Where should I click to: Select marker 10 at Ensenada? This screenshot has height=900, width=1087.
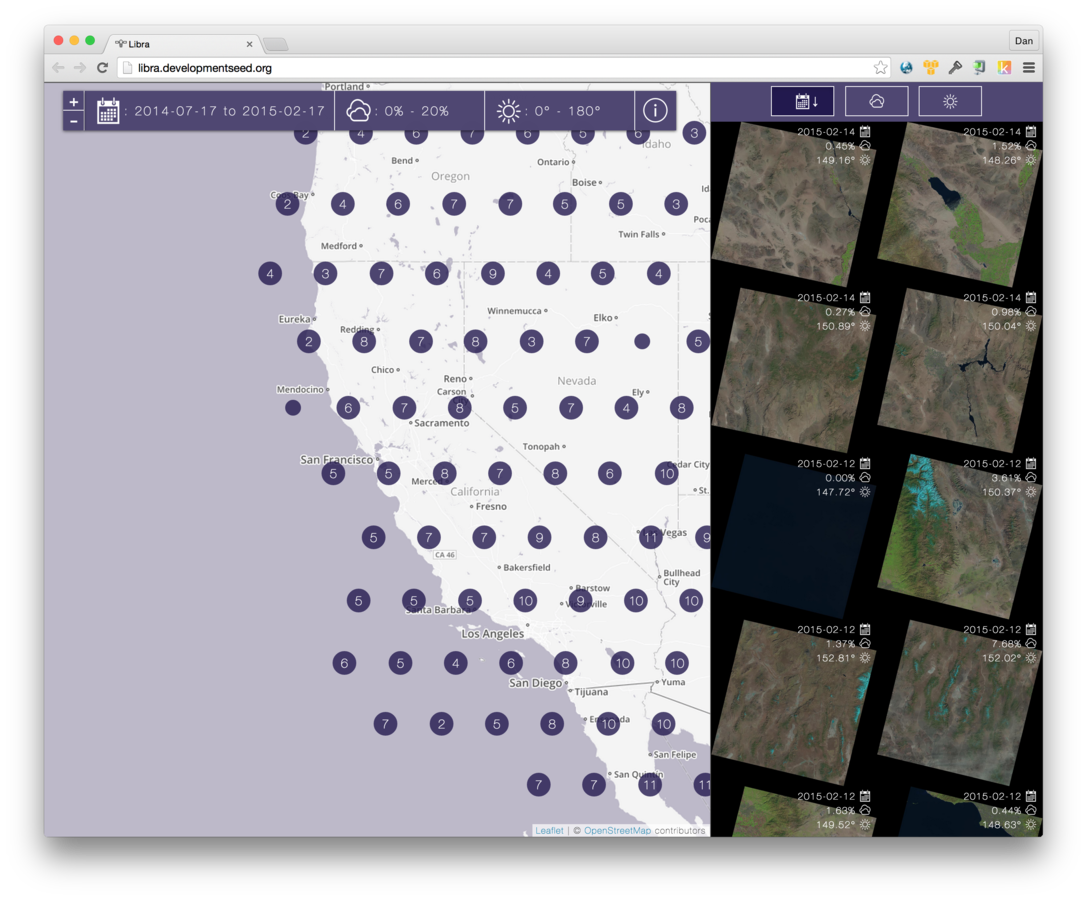(608, 724)
